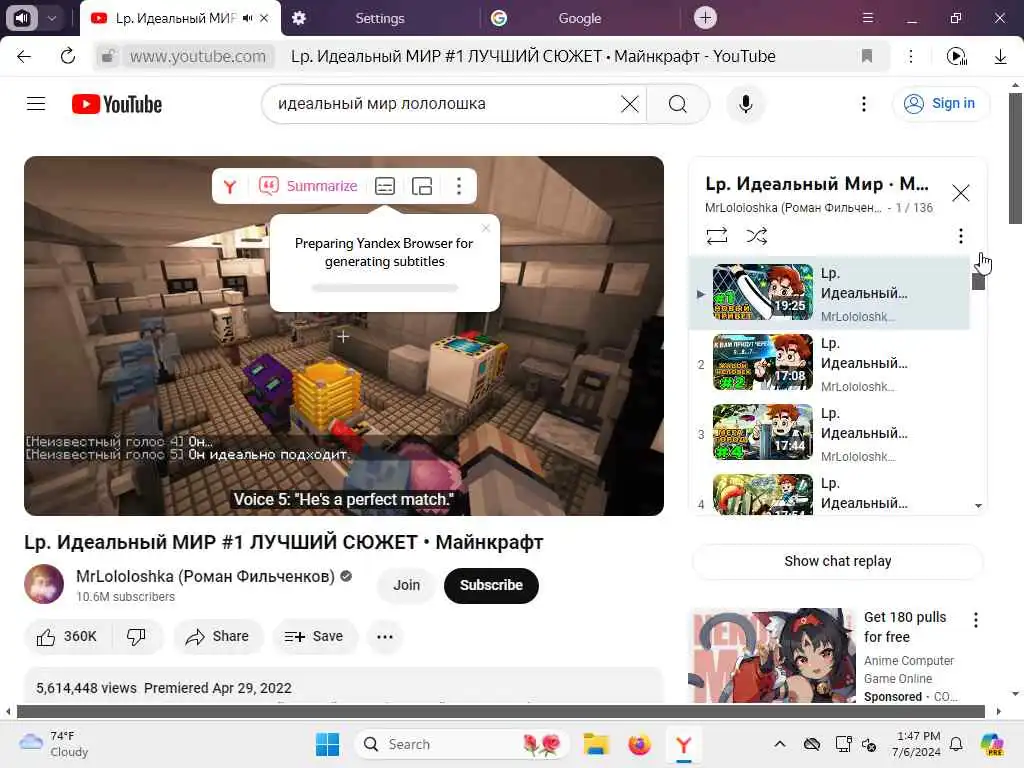Open browser downloads
Image resolution: width=1024 pixels, height=768 pixels.
[x=1000, y=56]
